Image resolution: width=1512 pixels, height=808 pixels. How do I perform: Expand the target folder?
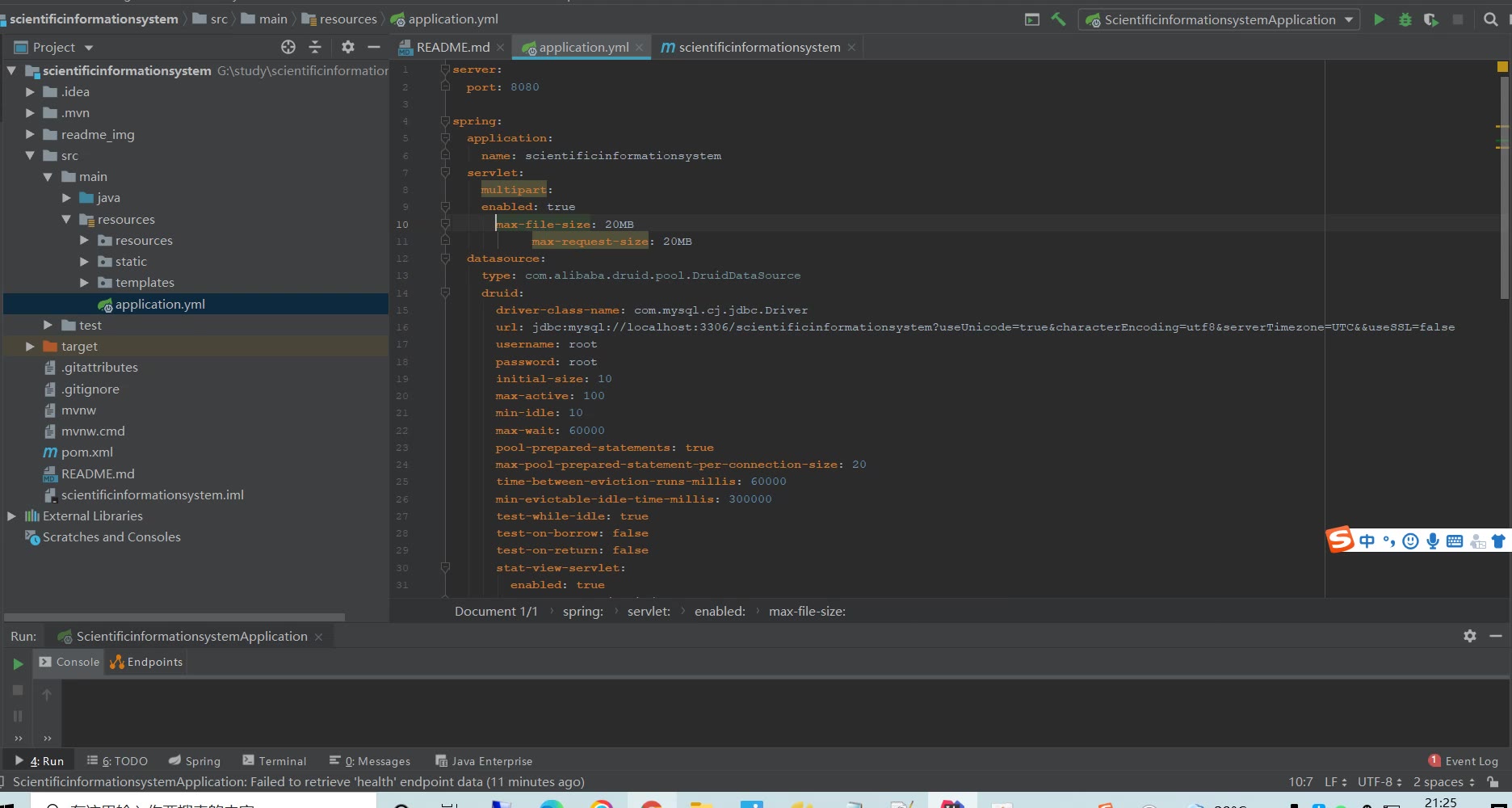(30, 346)
